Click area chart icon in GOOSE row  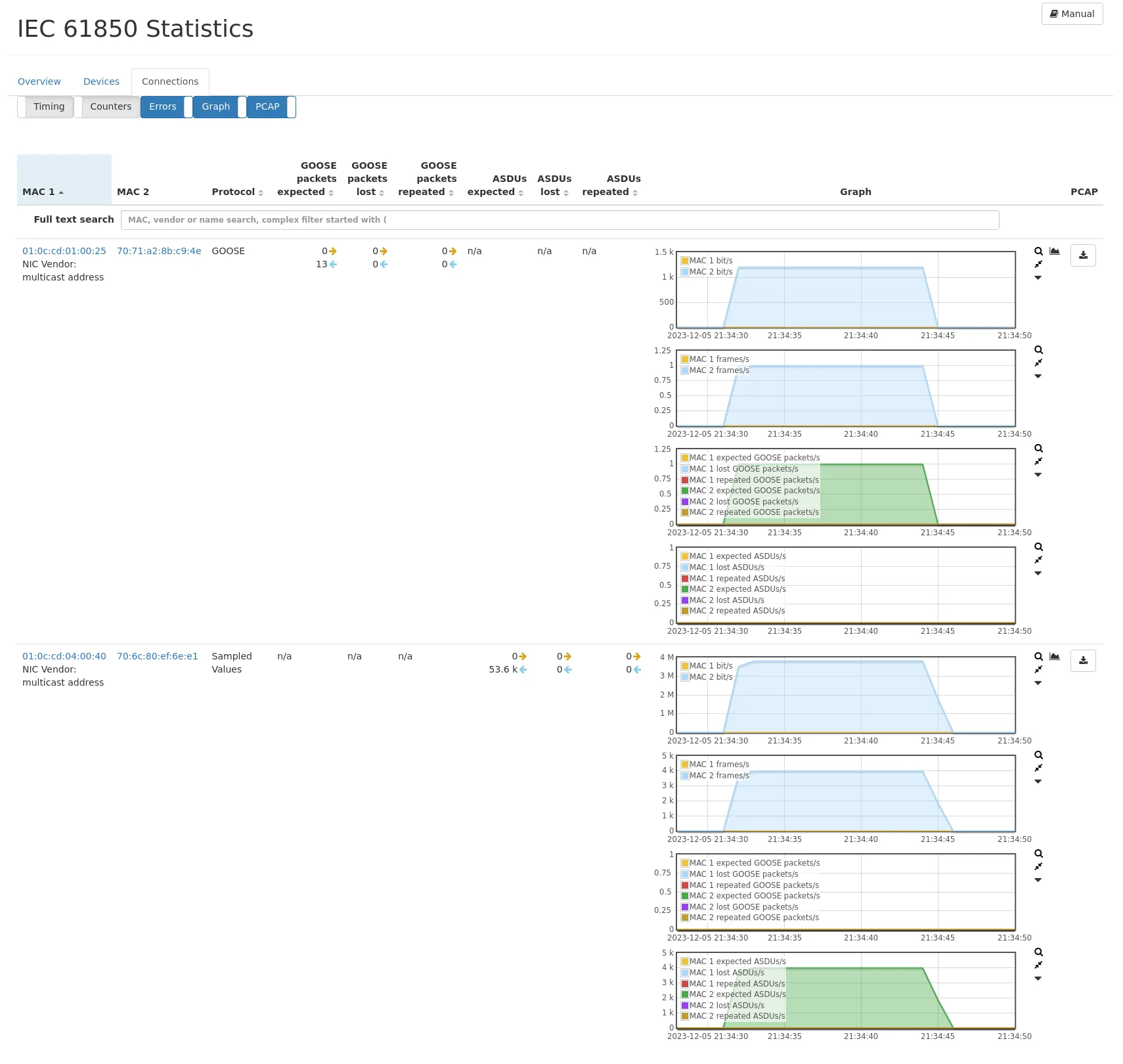[1055, 252]
